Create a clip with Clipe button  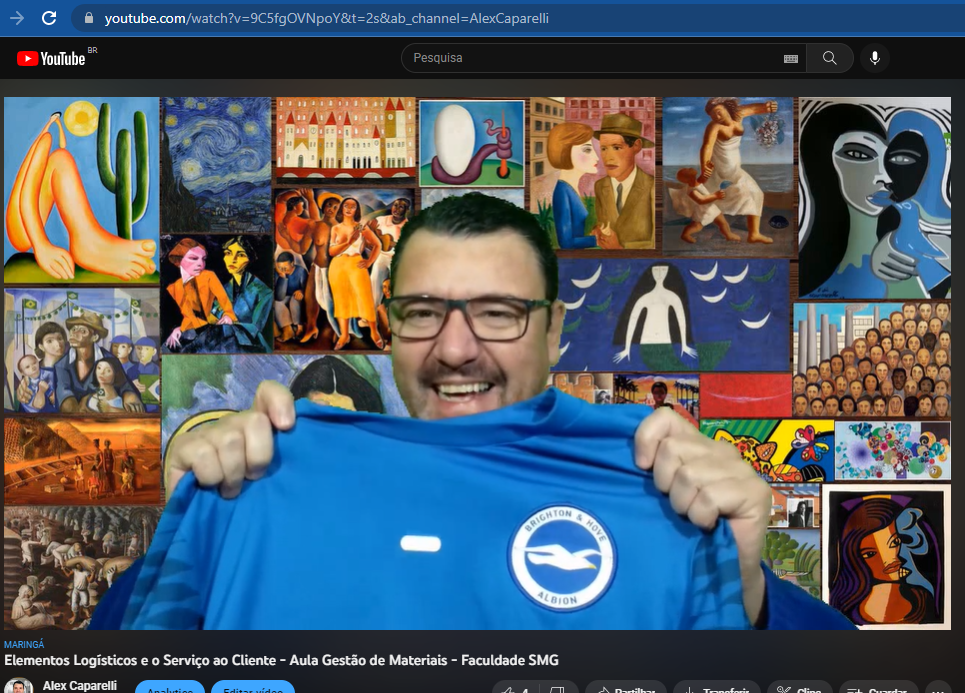(x=799, y=689)
